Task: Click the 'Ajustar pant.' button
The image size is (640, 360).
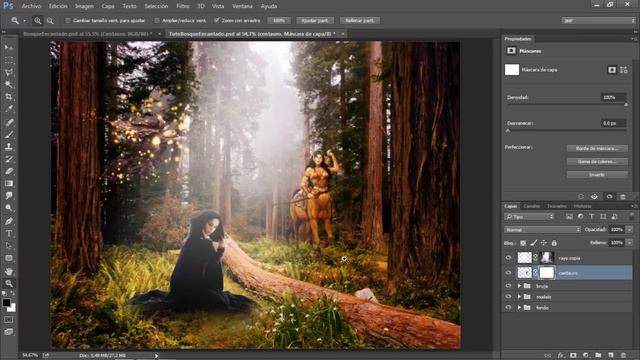Action: pyautogui.click(x=315, y=20)
